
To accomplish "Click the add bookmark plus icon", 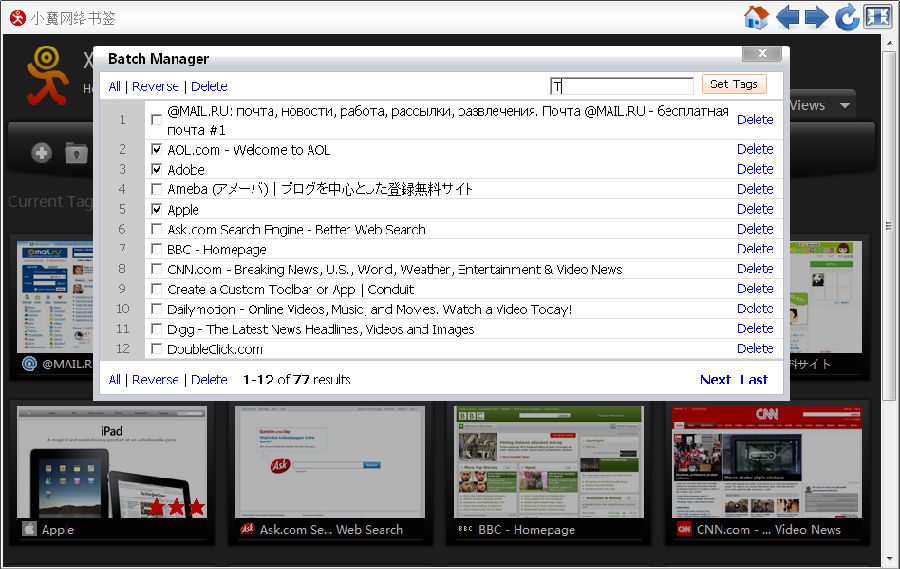I will pos(41,153).
